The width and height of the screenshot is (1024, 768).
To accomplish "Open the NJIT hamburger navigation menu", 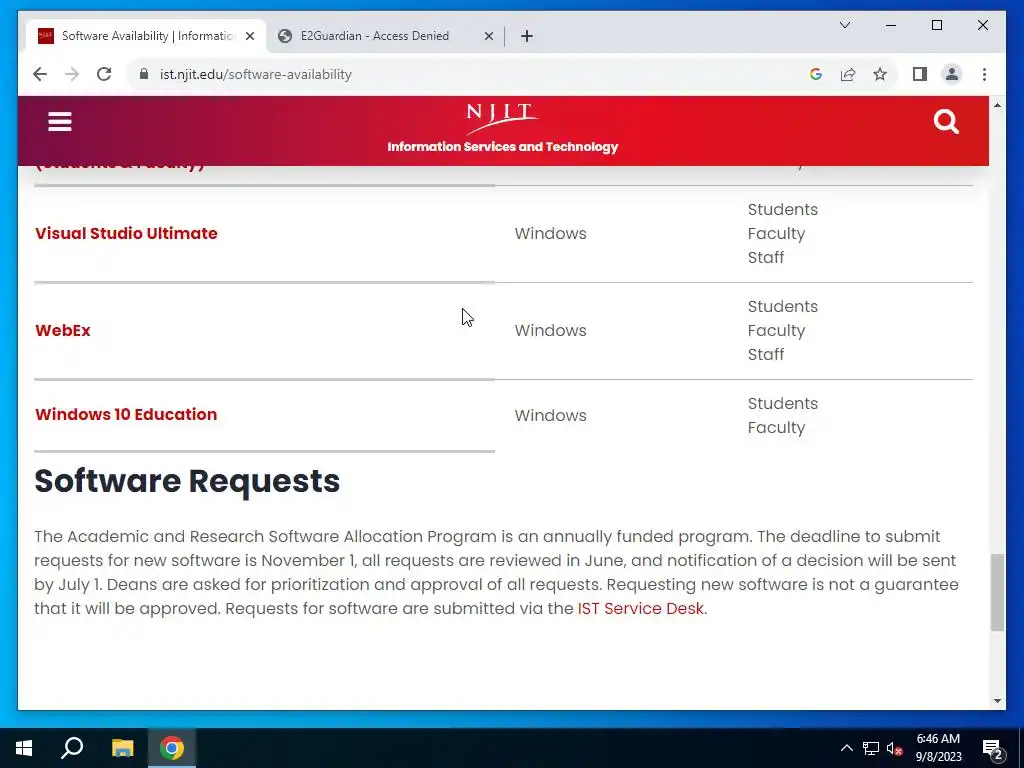I will [x=59, y=121].
